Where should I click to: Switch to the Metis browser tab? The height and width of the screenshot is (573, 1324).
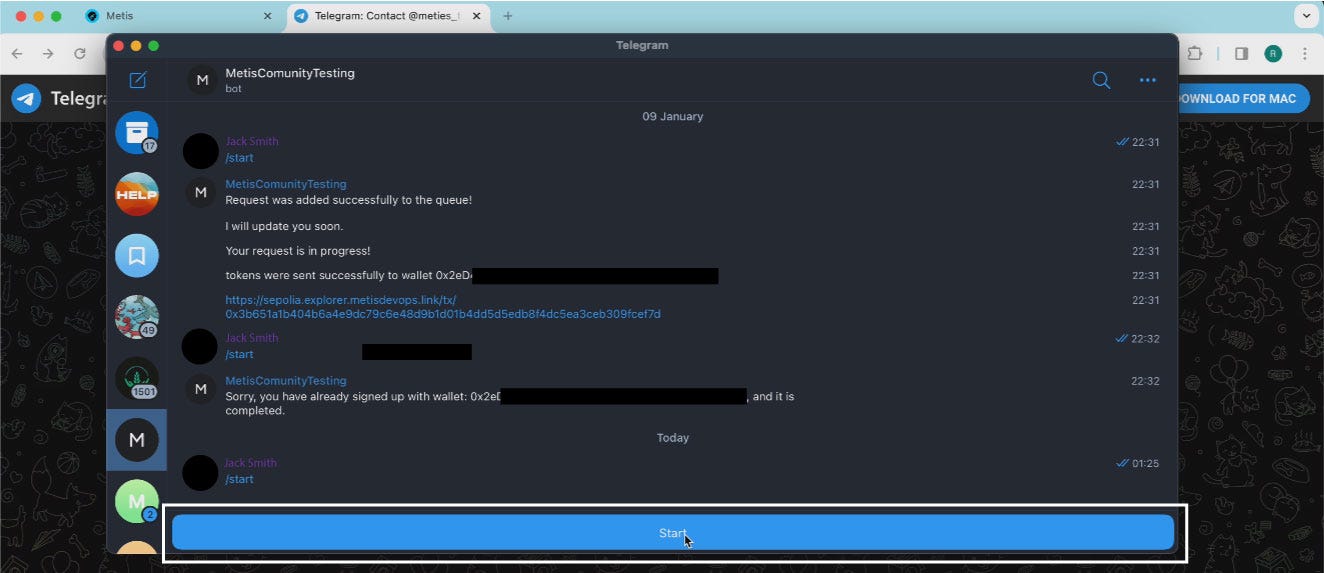[178, 16]
